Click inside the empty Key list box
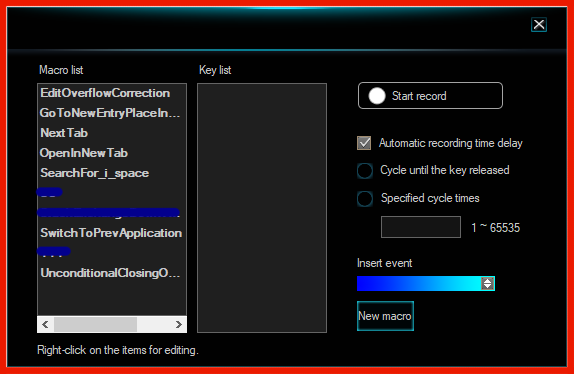Screen dimensions: 574x374 tap(262, 208)
